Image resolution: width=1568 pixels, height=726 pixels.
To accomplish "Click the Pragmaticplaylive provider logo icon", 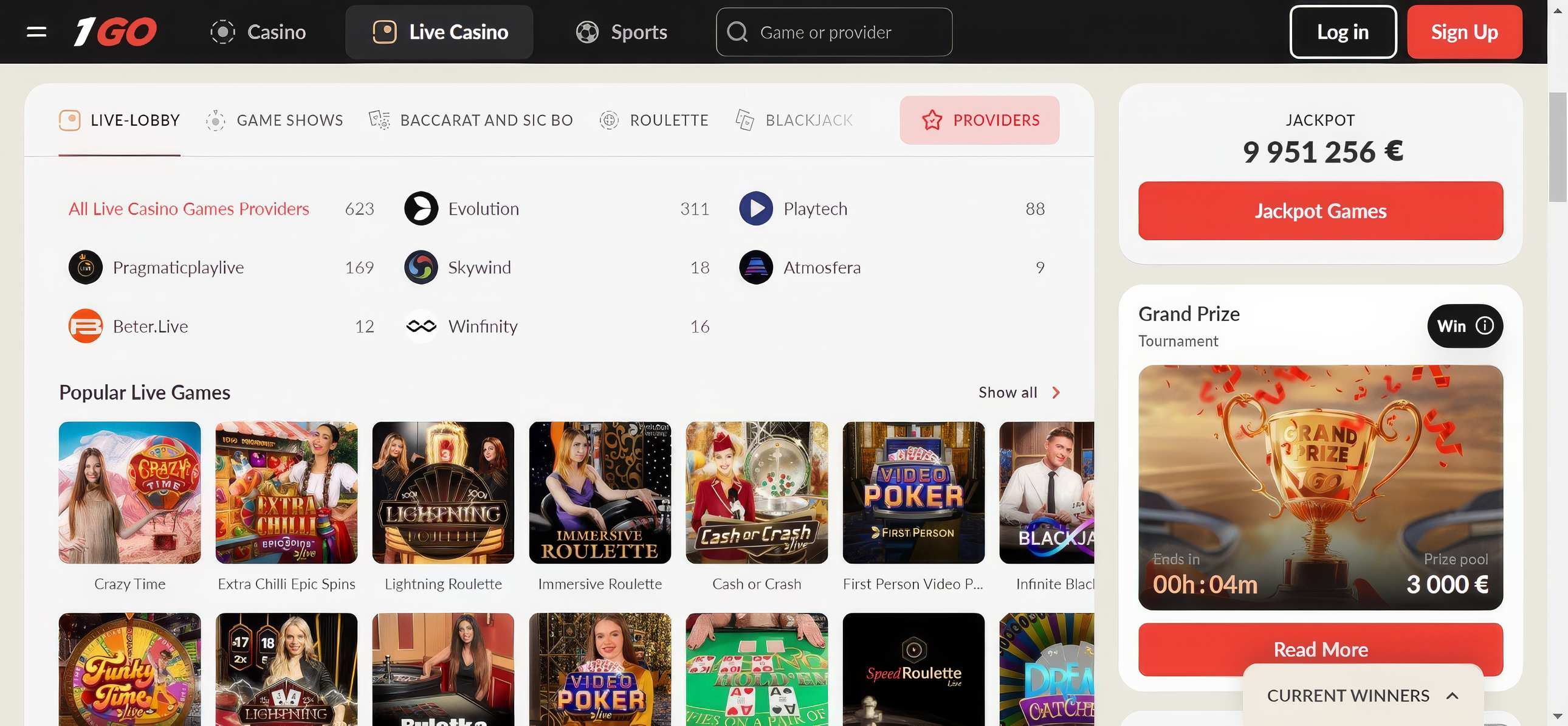I will (85, 268).
